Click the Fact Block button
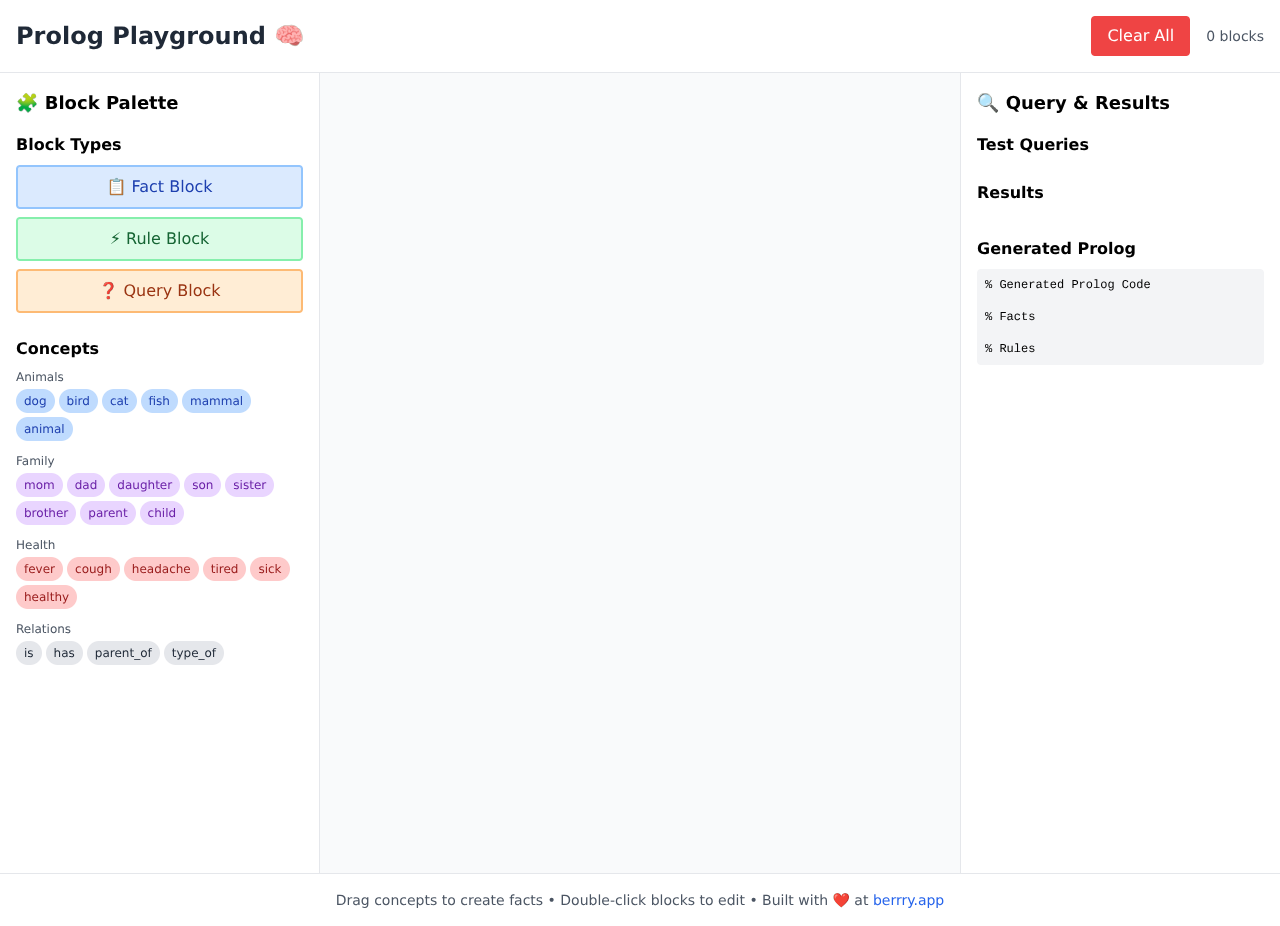Image resolution: width=1280 pixels, height=926 pixels. pos(159,187)
